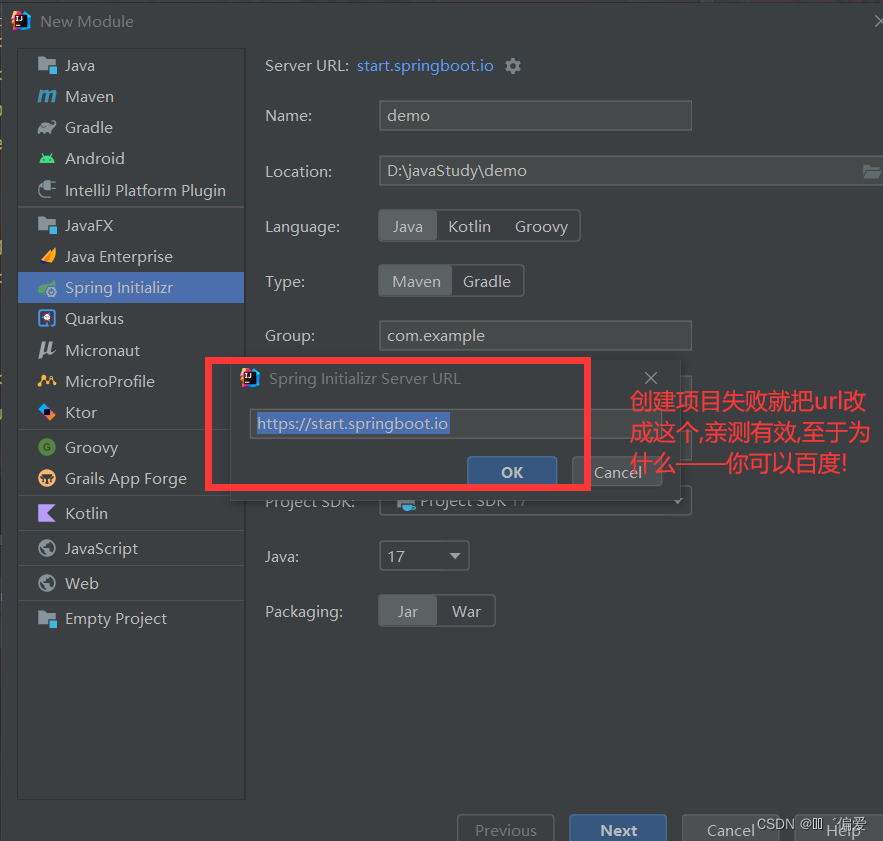Click the Spring Initializr leaf icon
Screen dimensions: 883x841
point(47,288)
